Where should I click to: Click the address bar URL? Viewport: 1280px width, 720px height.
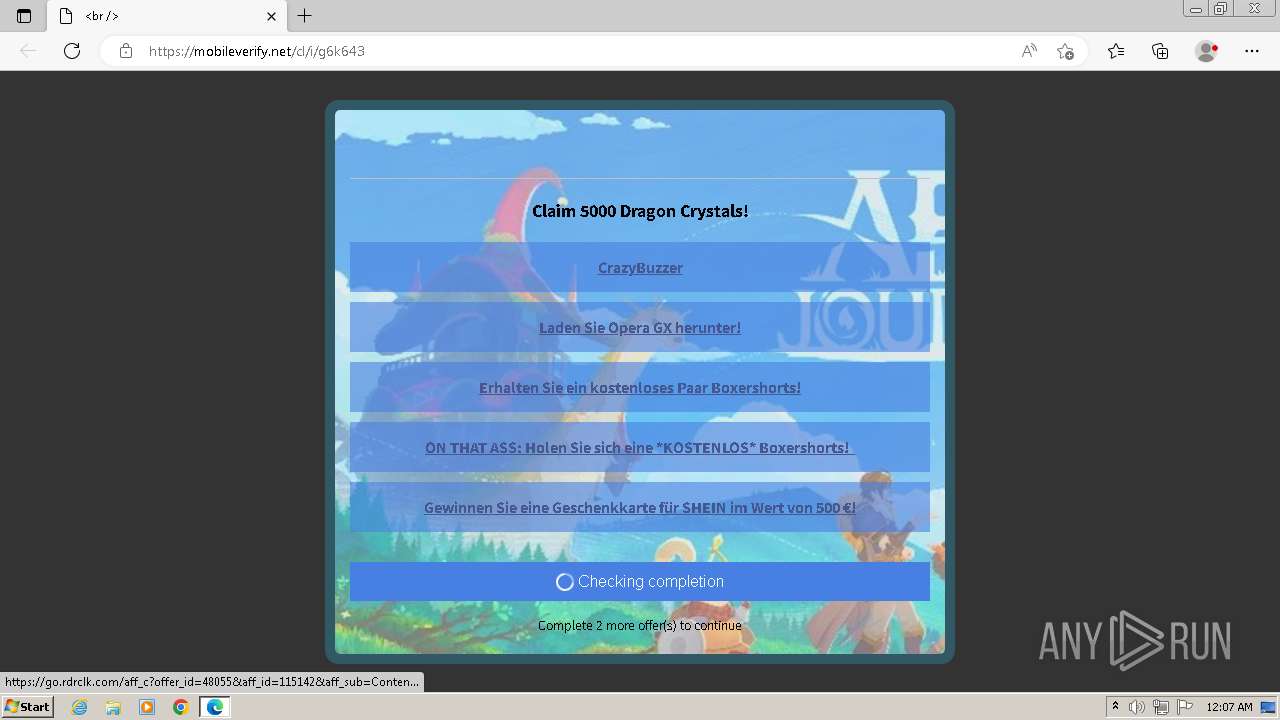(257, 51)
